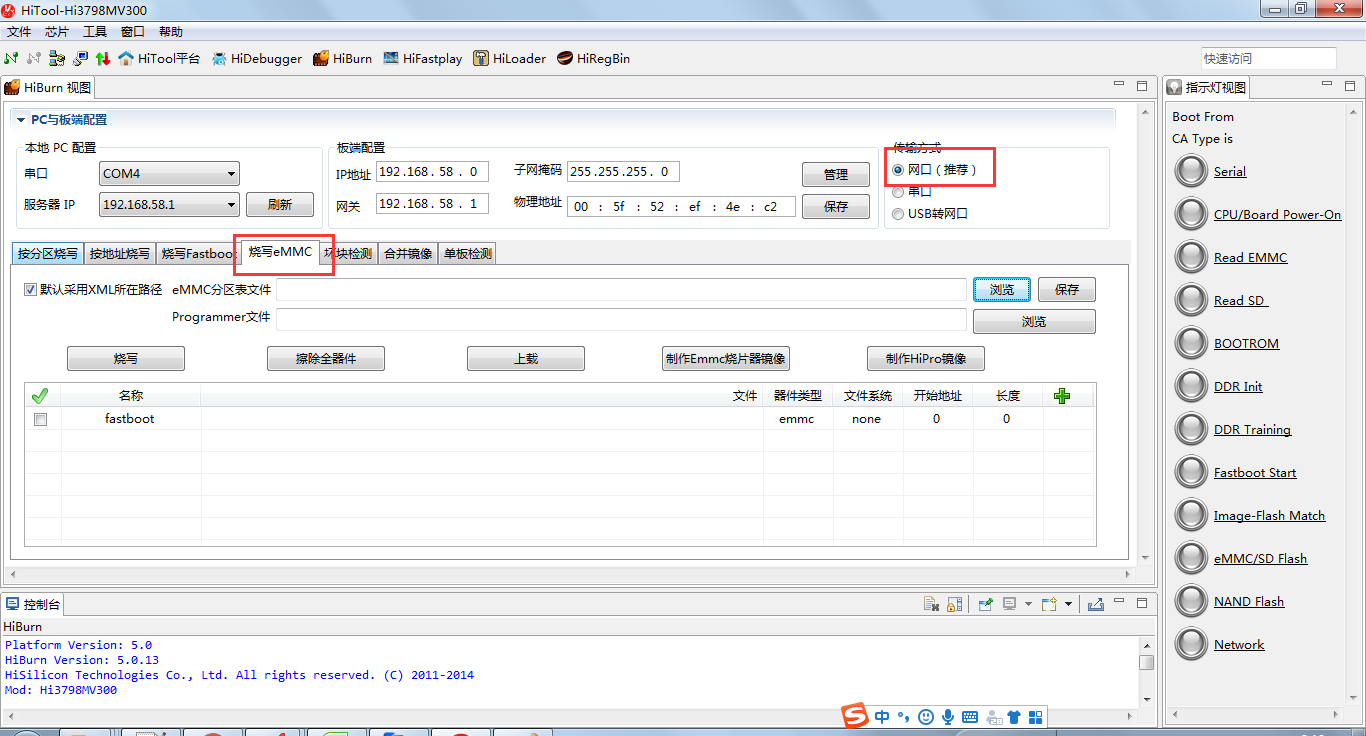Viewport: 1366px width, 736px height.
Task: Click the NAND Flash indicator lamp
Action: pos(1191,601)
